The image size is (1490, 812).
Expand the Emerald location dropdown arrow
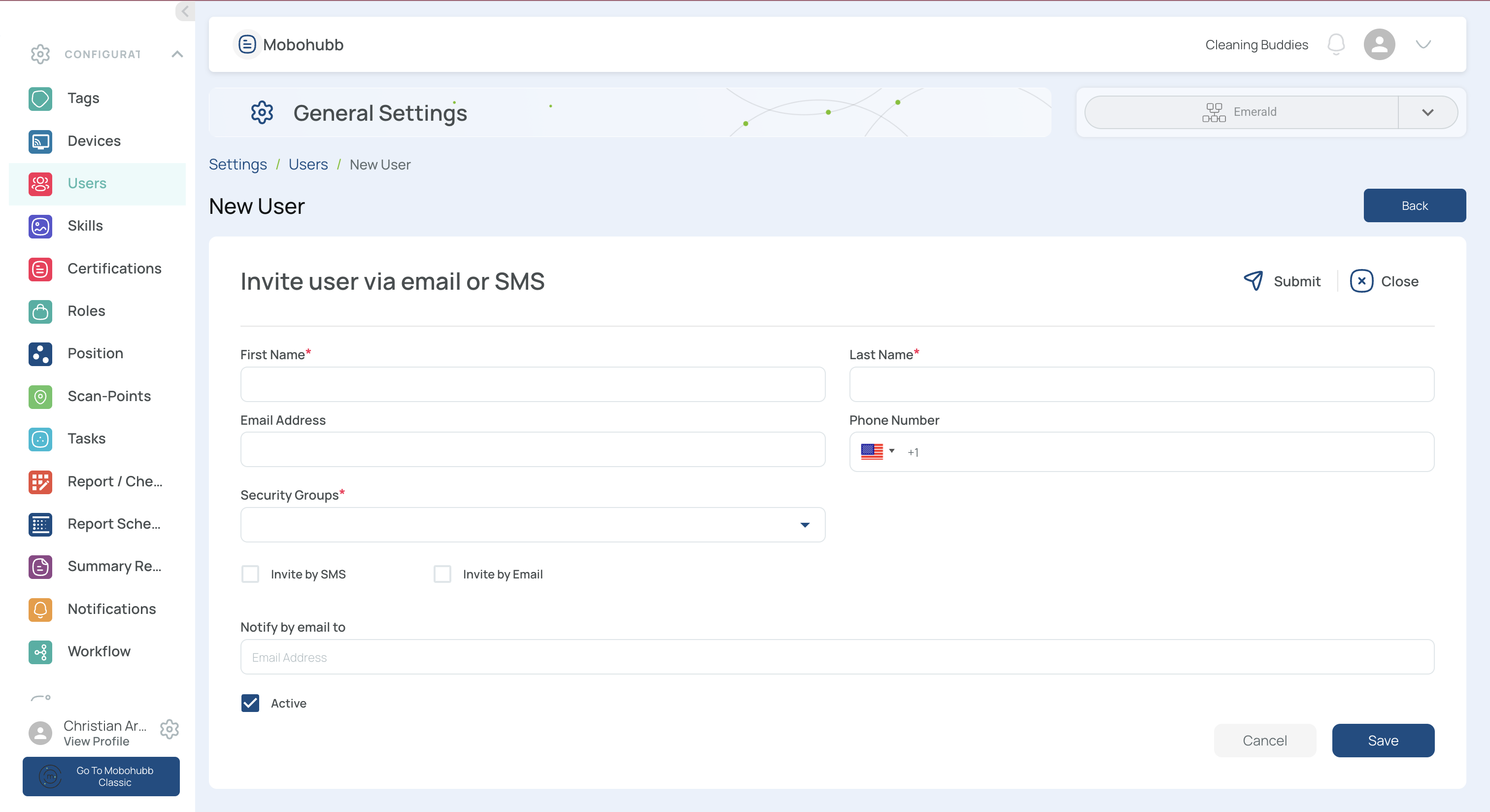[x=1427, y=112]
